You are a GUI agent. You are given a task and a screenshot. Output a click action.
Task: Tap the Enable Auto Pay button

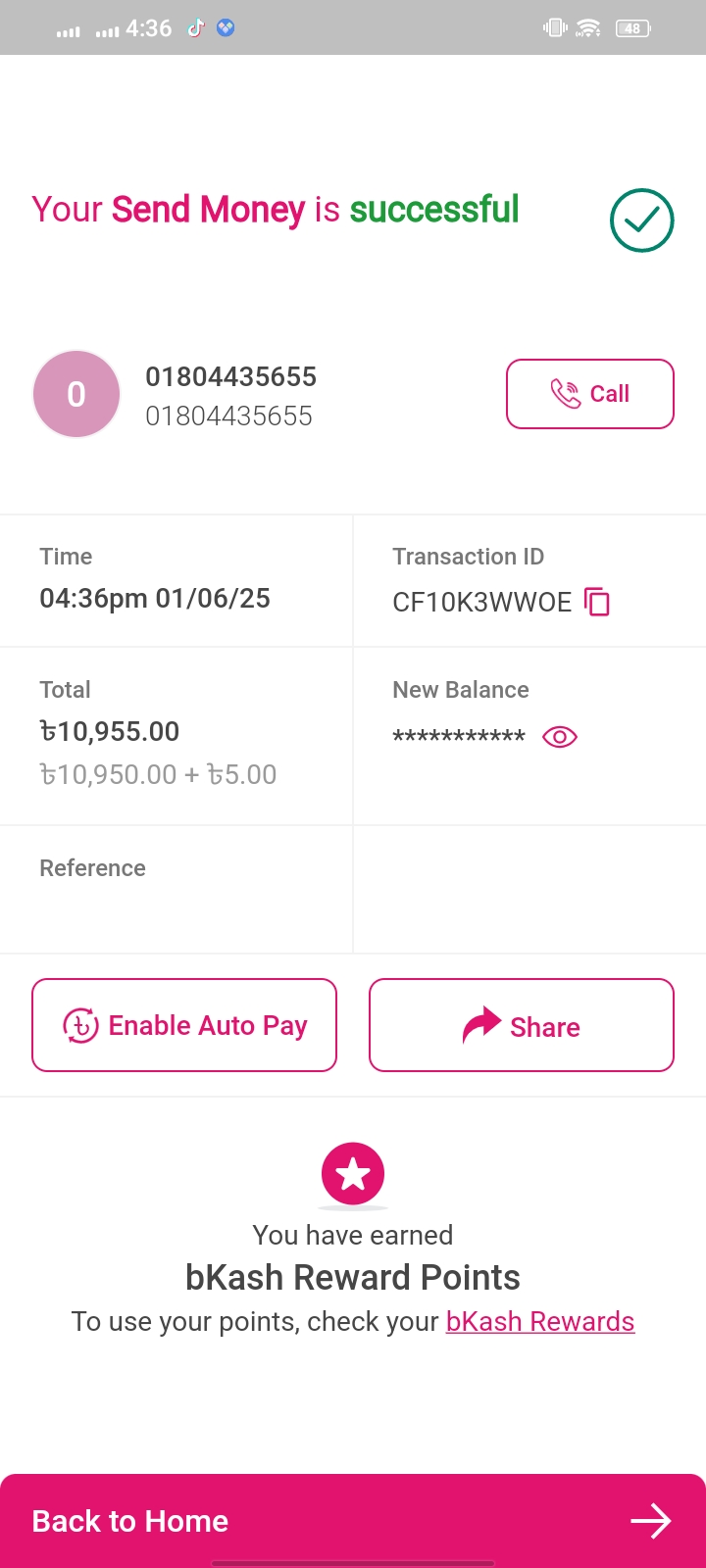pos(184,1025)
